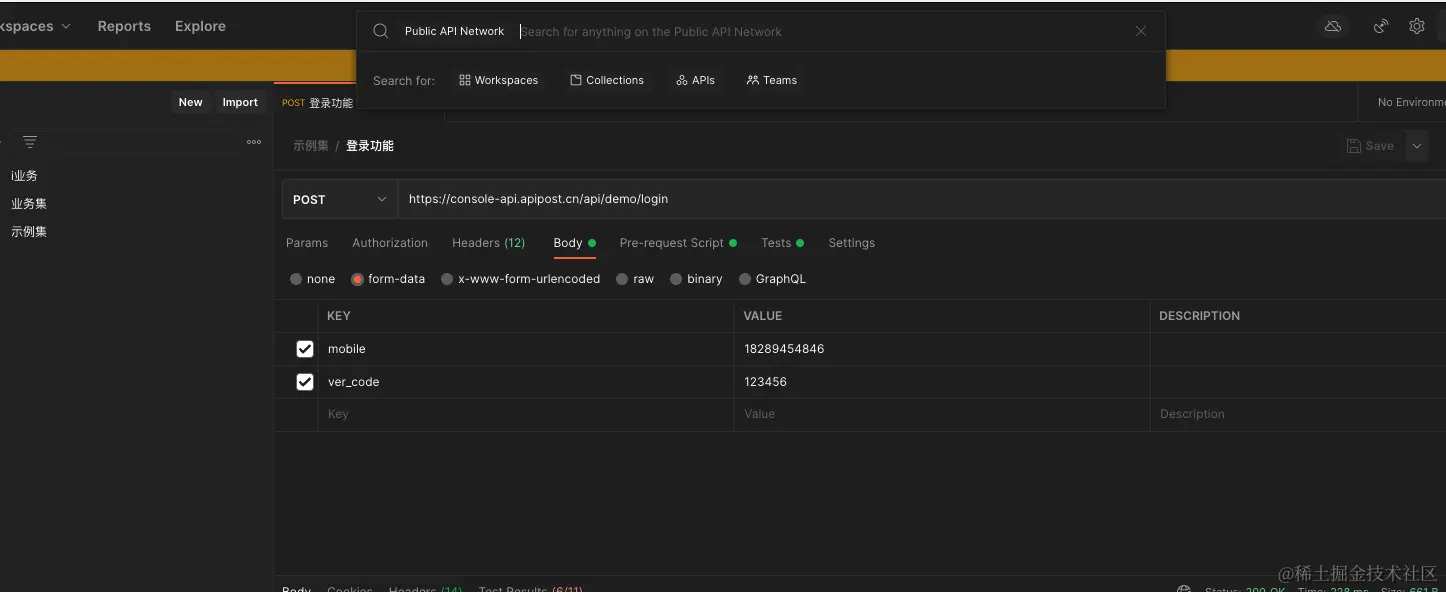The width and height of the screenshot is (1446, 592).
Task: Click the 示例集 breadcrumb link
Action: coord(311,146)
